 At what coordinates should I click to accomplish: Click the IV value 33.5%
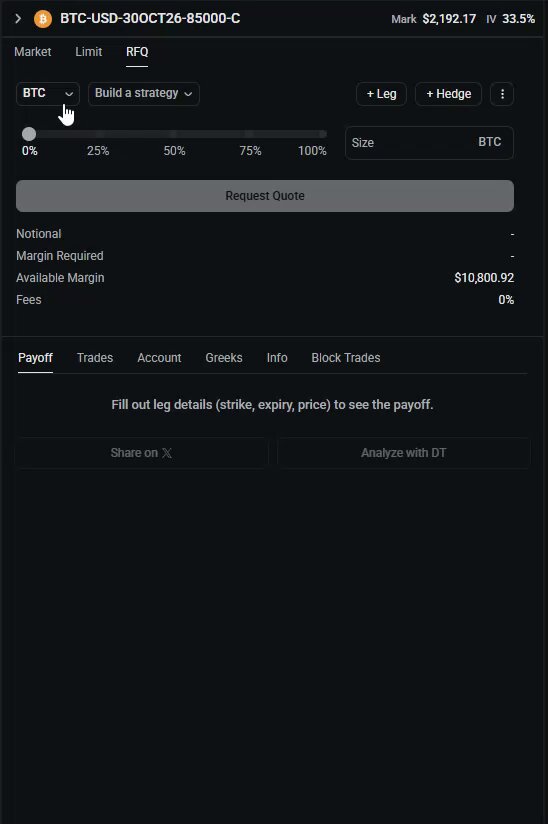coord(519,19)
